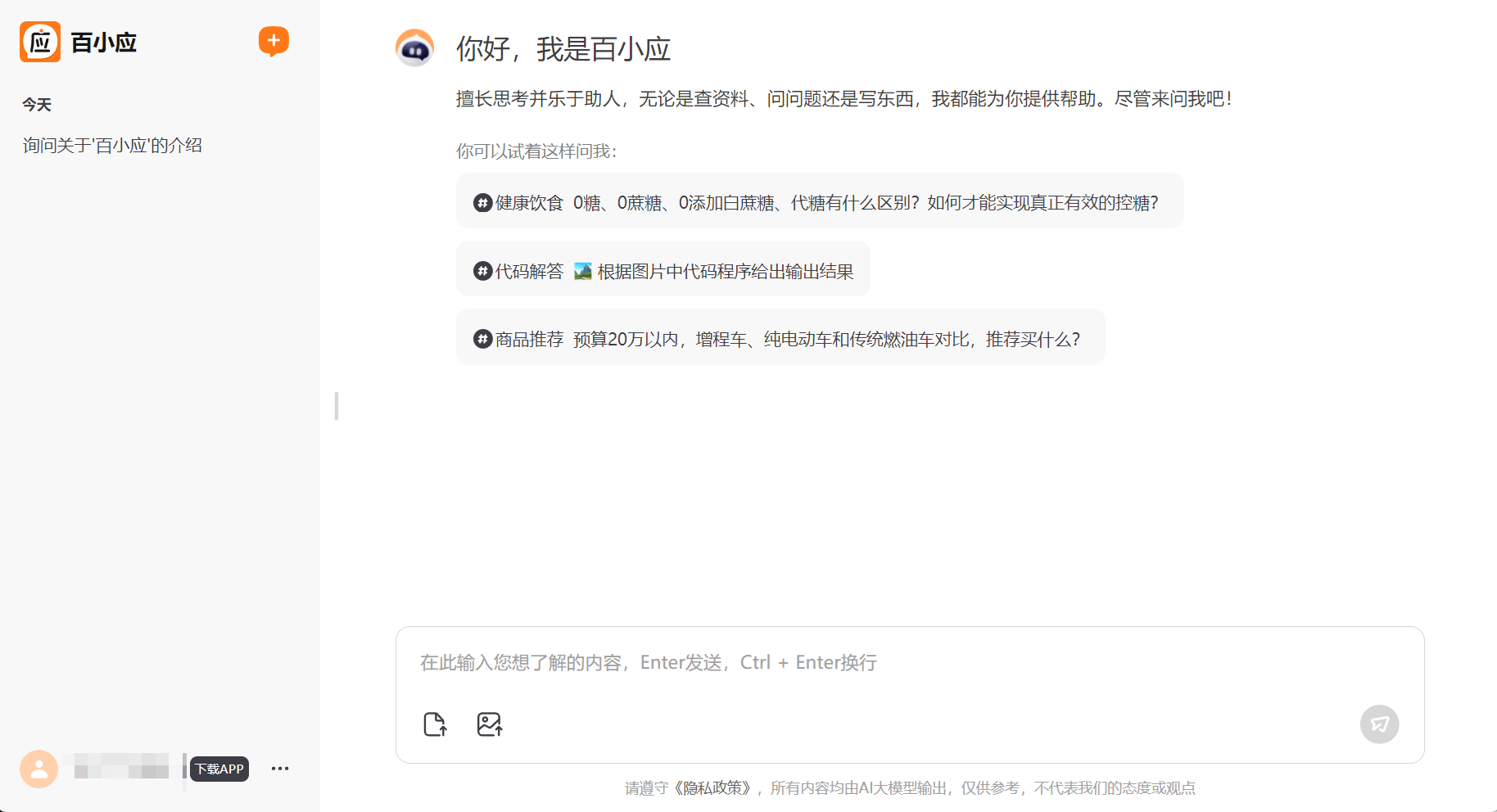
Task: Start a new conversation with the plus icon
Action: tap(274, 40)
